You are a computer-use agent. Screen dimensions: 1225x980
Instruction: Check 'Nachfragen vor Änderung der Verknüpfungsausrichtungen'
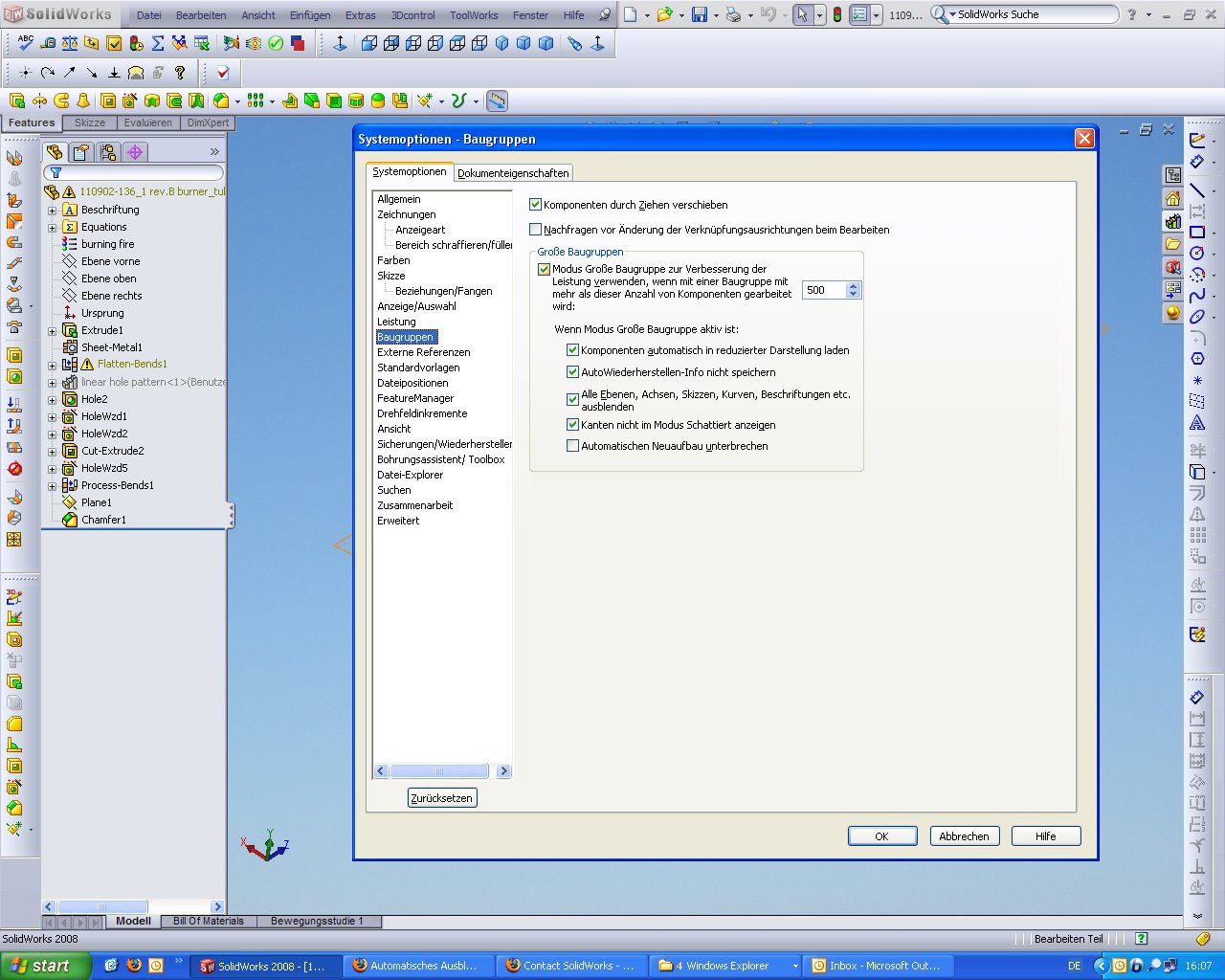[x=535, y=230]
